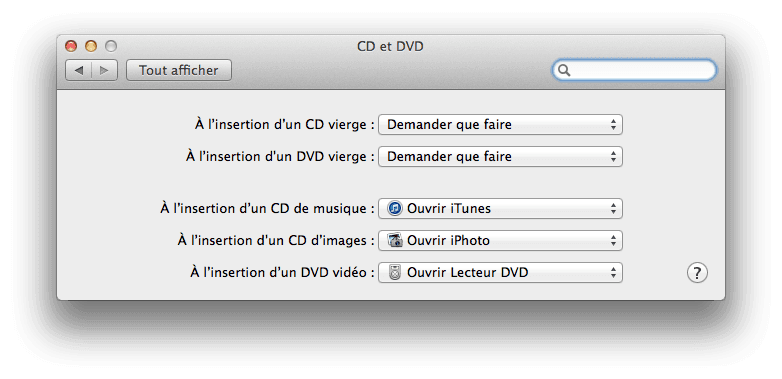Open the blank DVD insertion dropdown
Image resolution: width=782 pixels, height=379 pixels.
tap(500, 157)
